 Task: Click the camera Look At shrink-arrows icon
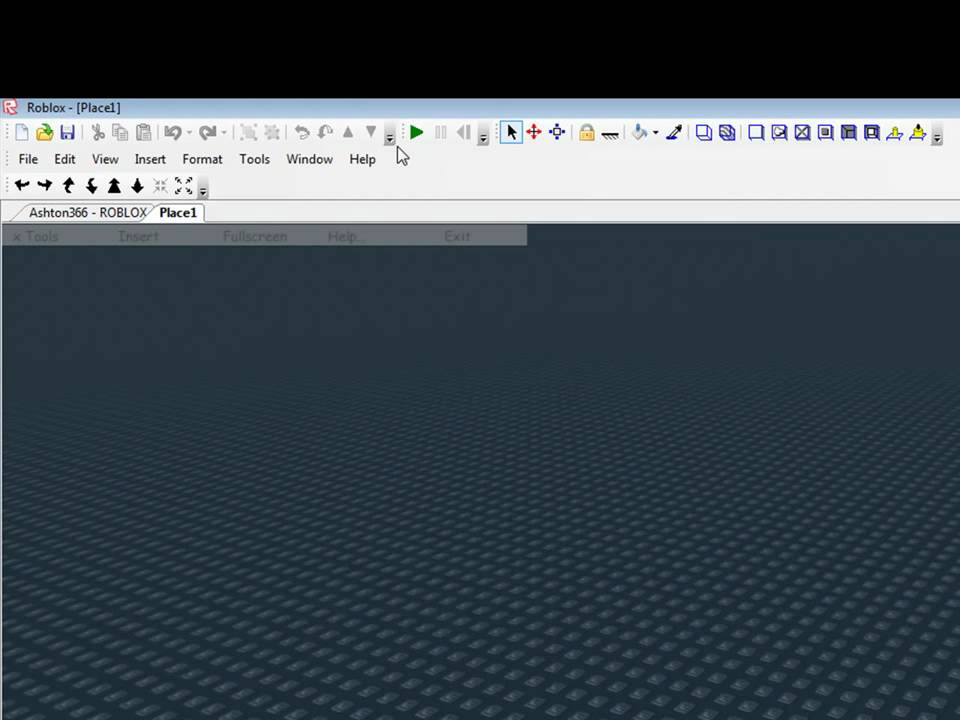click(x=160, y=186)
